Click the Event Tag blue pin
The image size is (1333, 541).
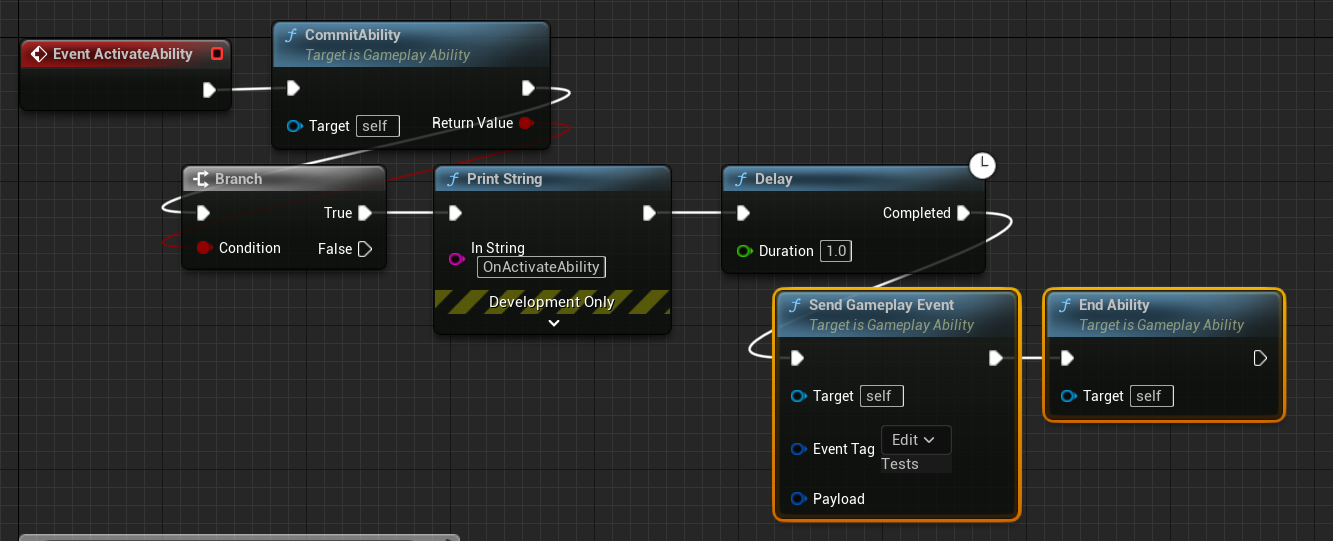(x=798, y=449)
